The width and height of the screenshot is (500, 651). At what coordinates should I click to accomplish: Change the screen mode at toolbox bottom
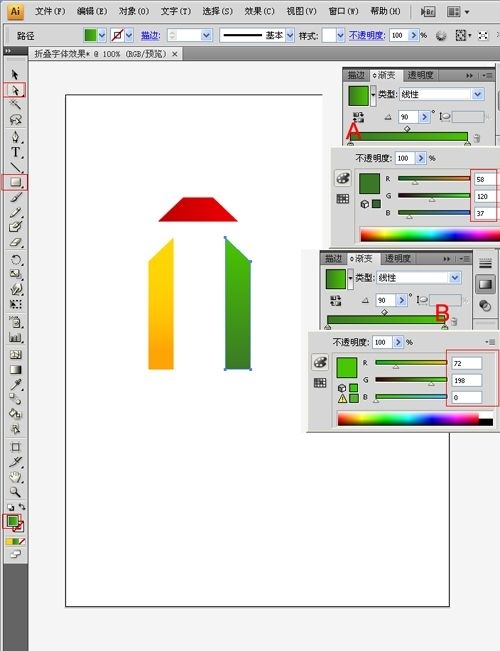(x=15, y=554)
